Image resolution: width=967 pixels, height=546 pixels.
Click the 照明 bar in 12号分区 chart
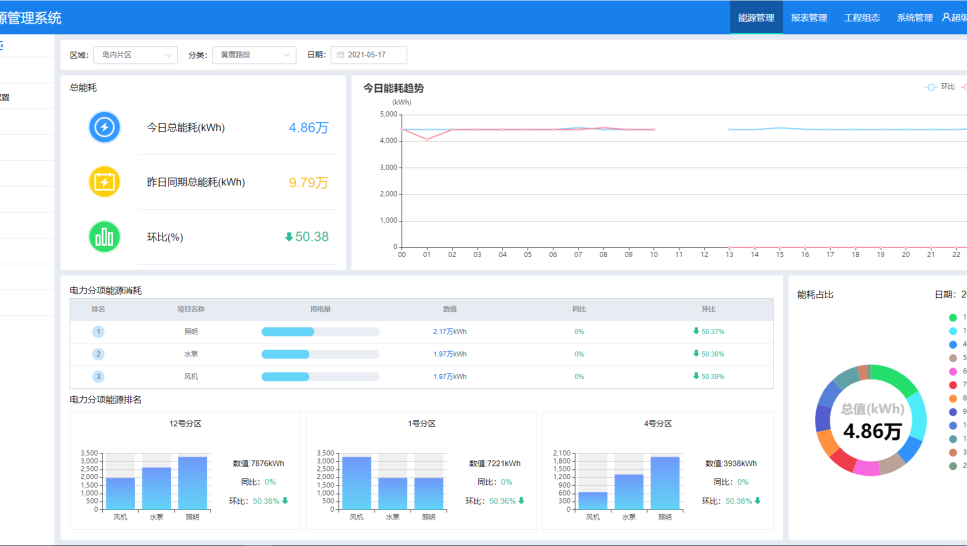pyautogui.click(x=192, y=483)
